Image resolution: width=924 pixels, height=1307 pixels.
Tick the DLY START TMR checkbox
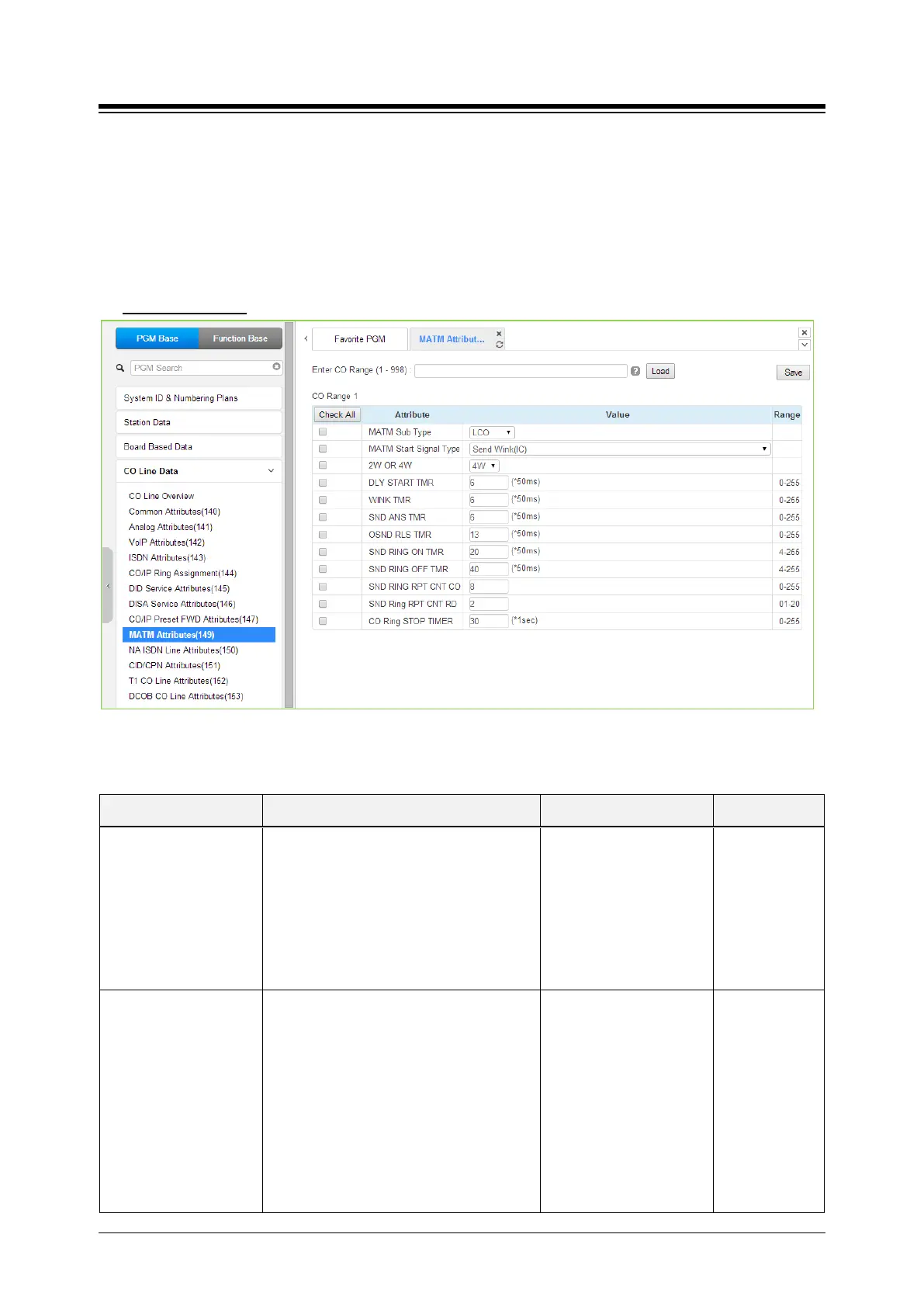tap(323, 483)
